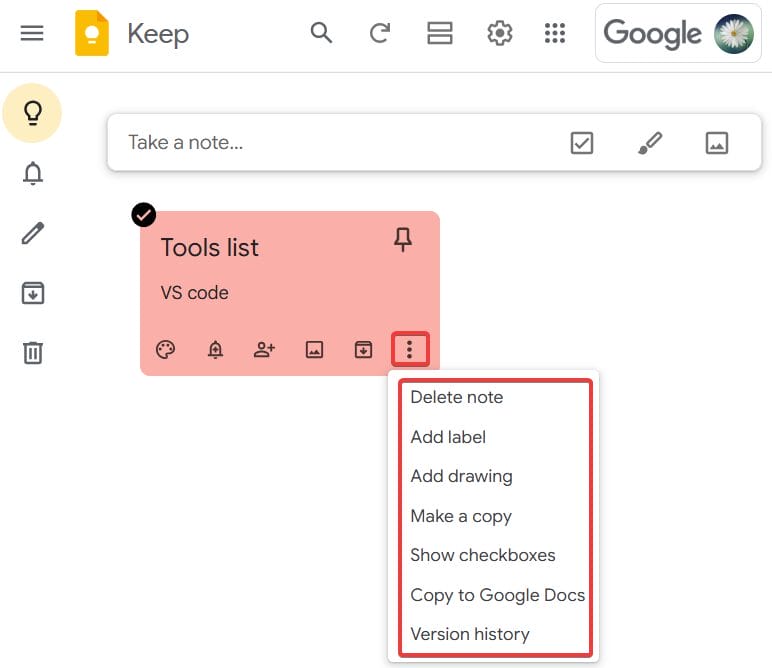Click the Edit labels pencil icon
This screenshot has height=668, width=772.
tap(33, 234)
